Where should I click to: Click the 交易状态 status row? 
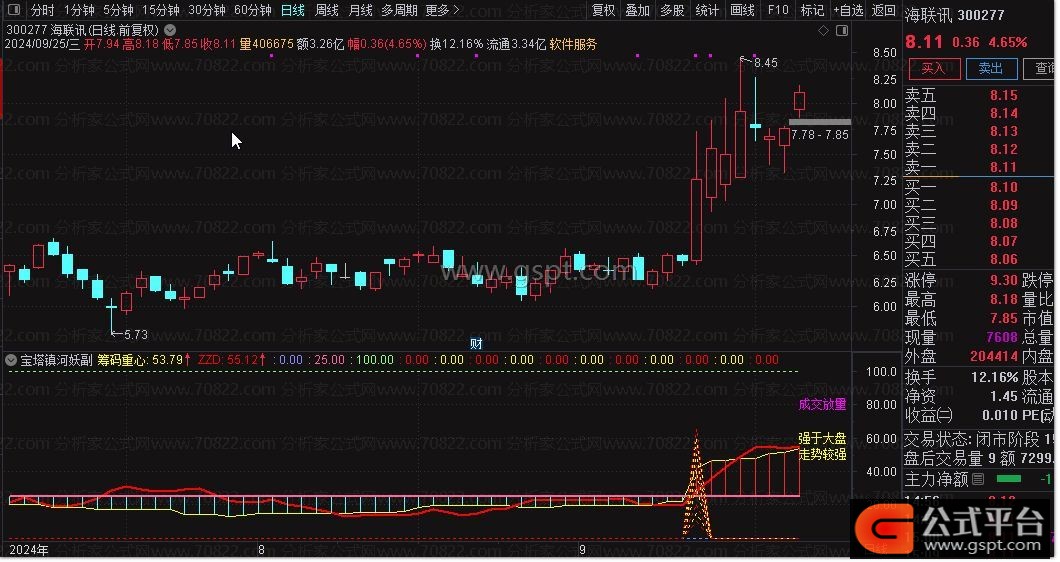coord(979,440)
